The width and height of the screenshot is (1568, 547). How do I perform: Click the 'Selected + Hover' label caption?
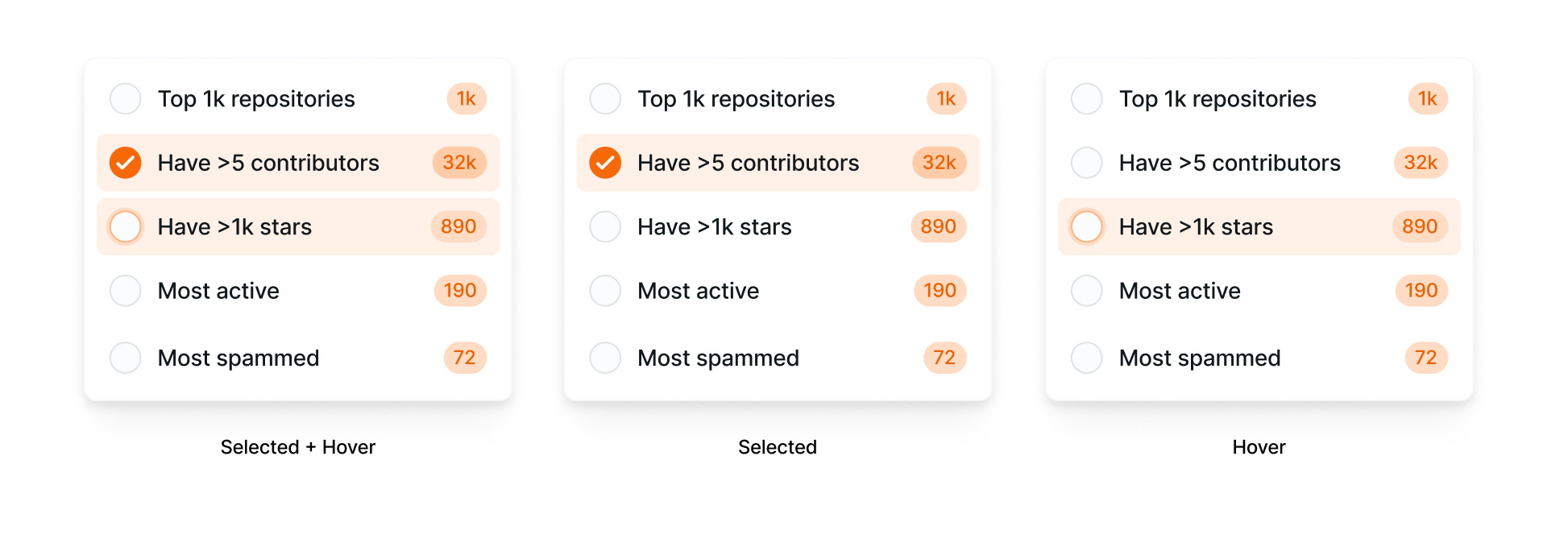point(297,447)
